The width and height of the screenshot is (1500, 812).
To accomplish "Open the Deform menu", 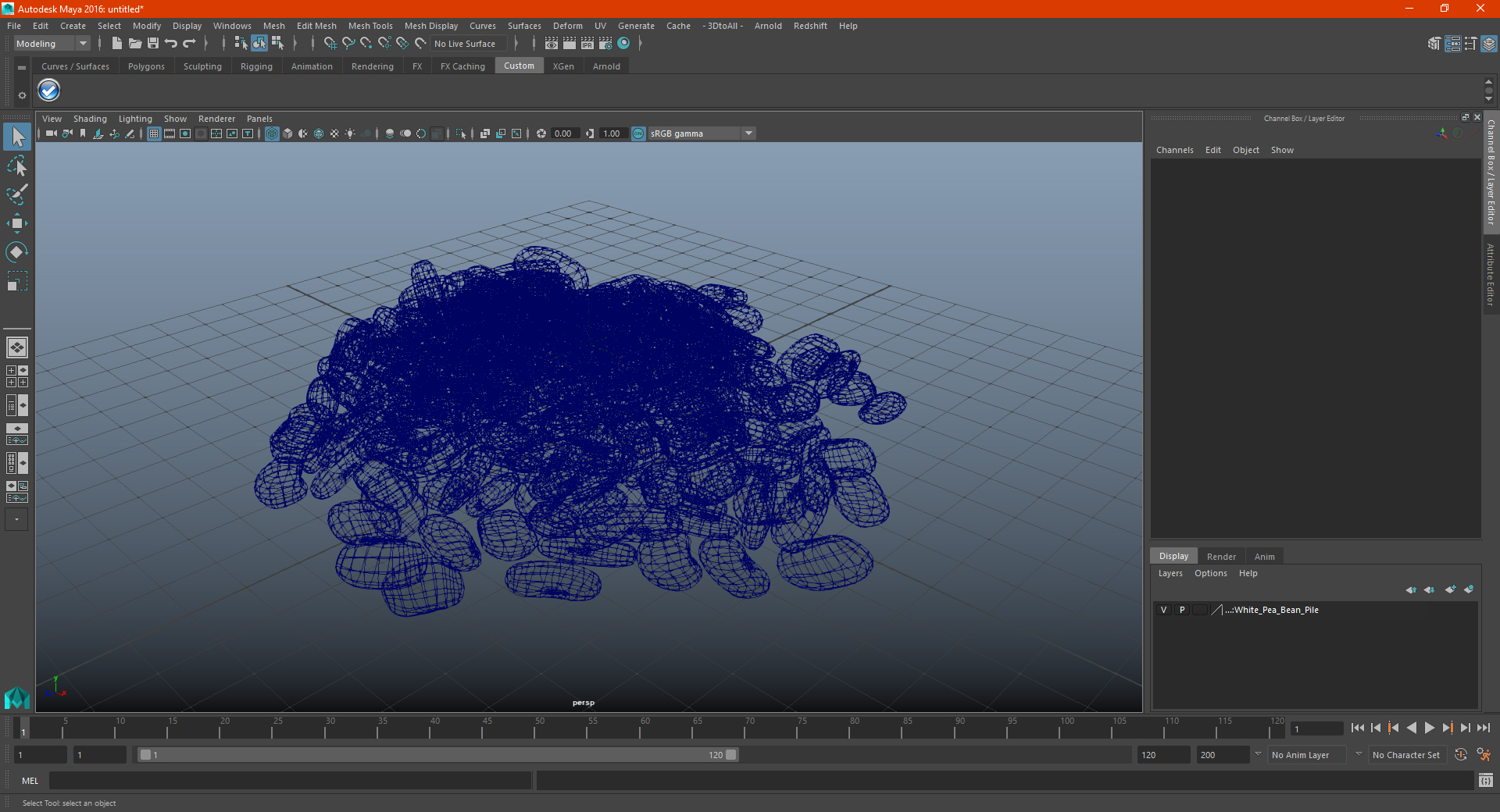I will pyautogui.click(x=567, y=26).
